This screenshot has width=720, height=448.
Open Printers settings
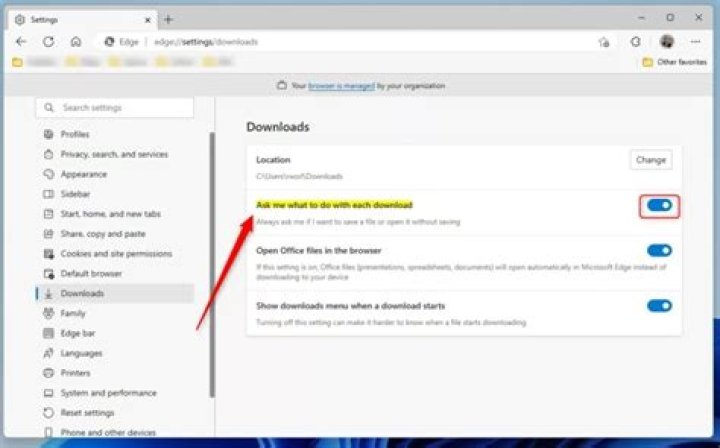tap(115, 373)
